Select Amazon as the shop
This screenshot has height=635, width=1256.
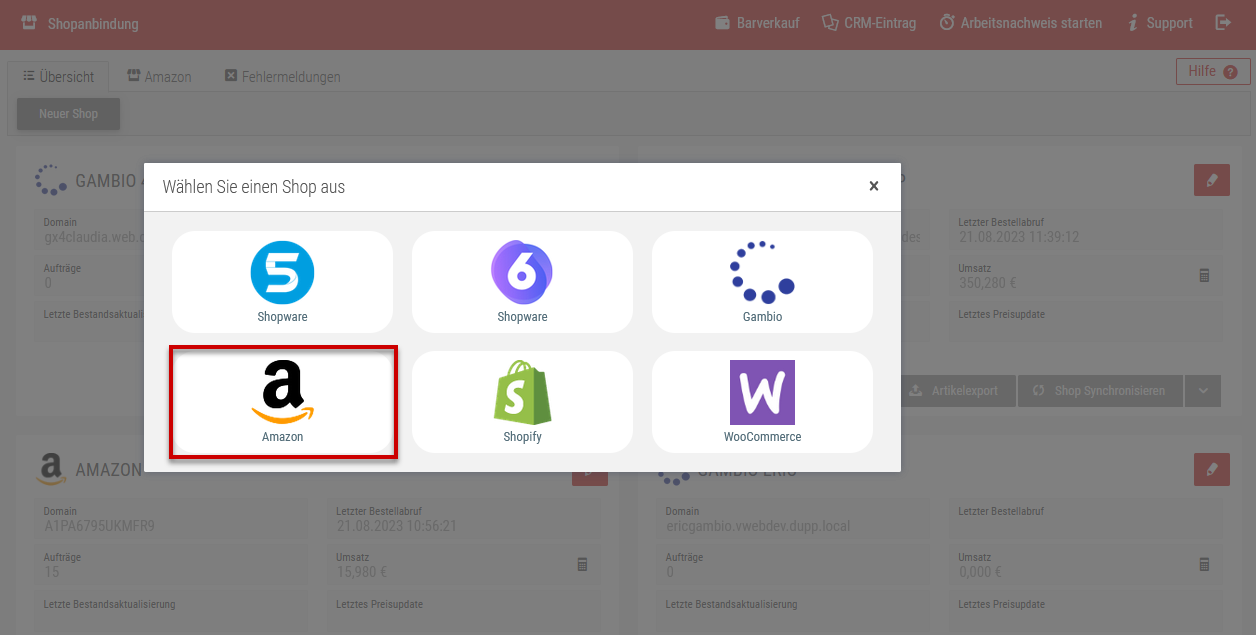click(x=283, y=402)
